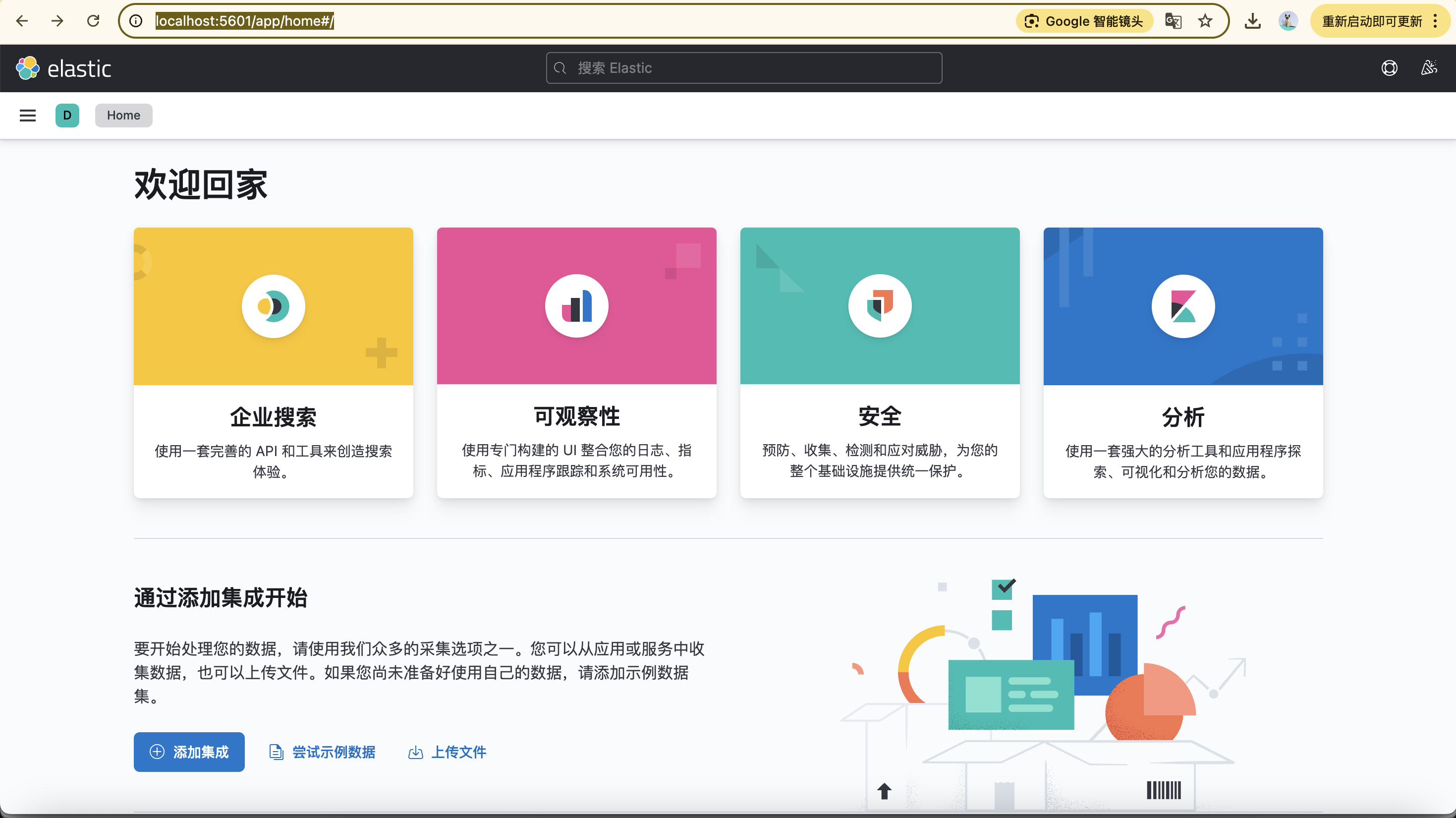The width and height of the screenshot is (1456, 818).
Task: Open the 企业搜索 Enterprise Search icon
Action: [273, 306]
